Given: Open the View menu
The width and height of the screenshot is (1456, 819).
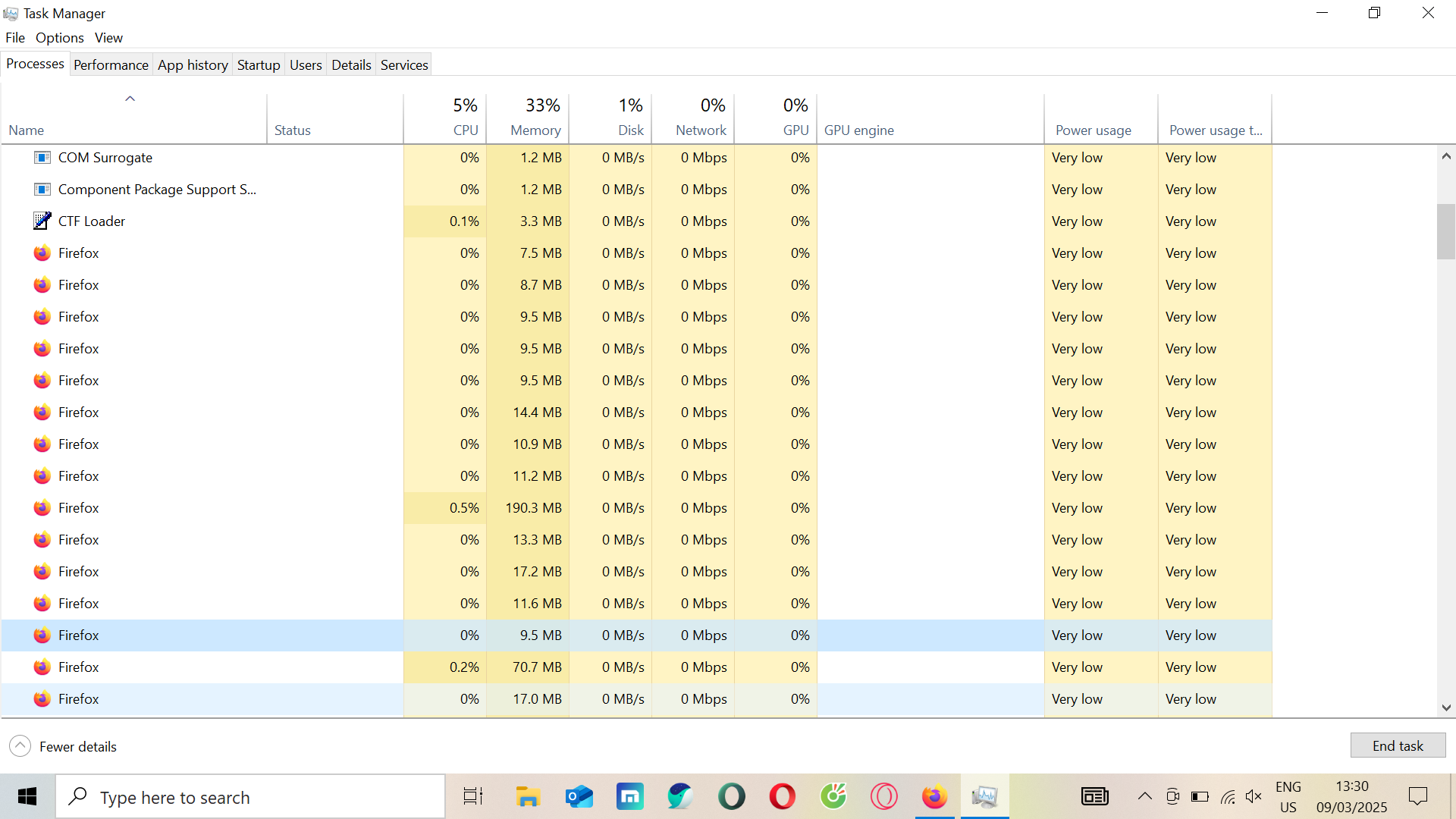Looking at the screenshot, I should (x=108, y=38).
